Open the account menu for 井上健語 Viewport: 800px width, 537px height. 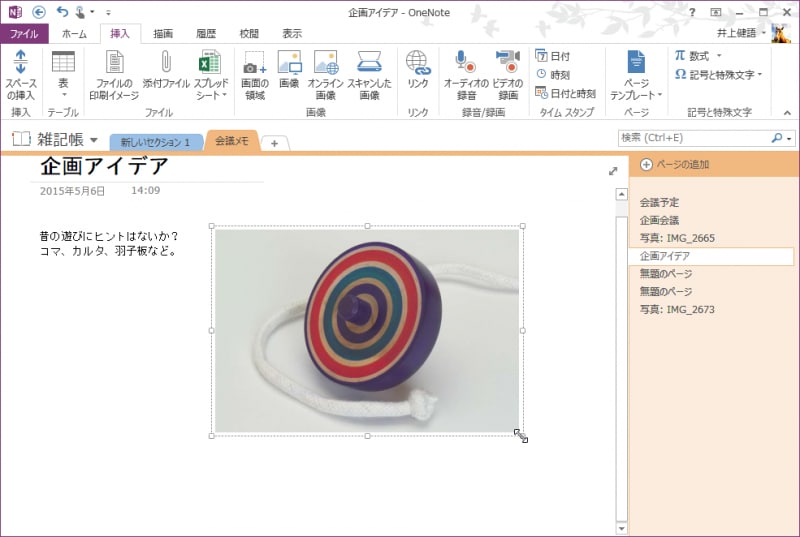click(741, 33)
